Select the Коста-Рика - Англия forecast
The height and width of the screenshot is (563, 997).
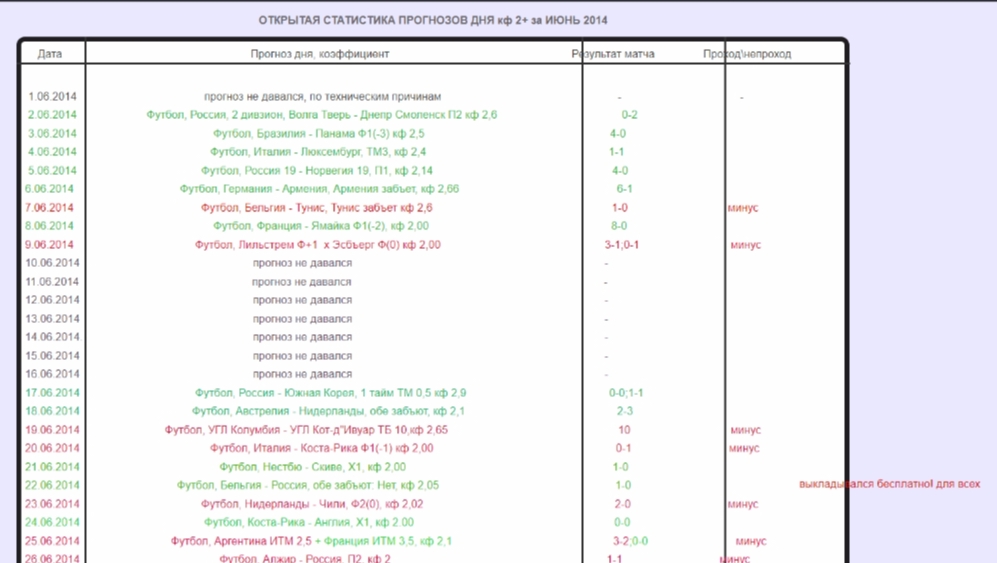tap(308, 522)
